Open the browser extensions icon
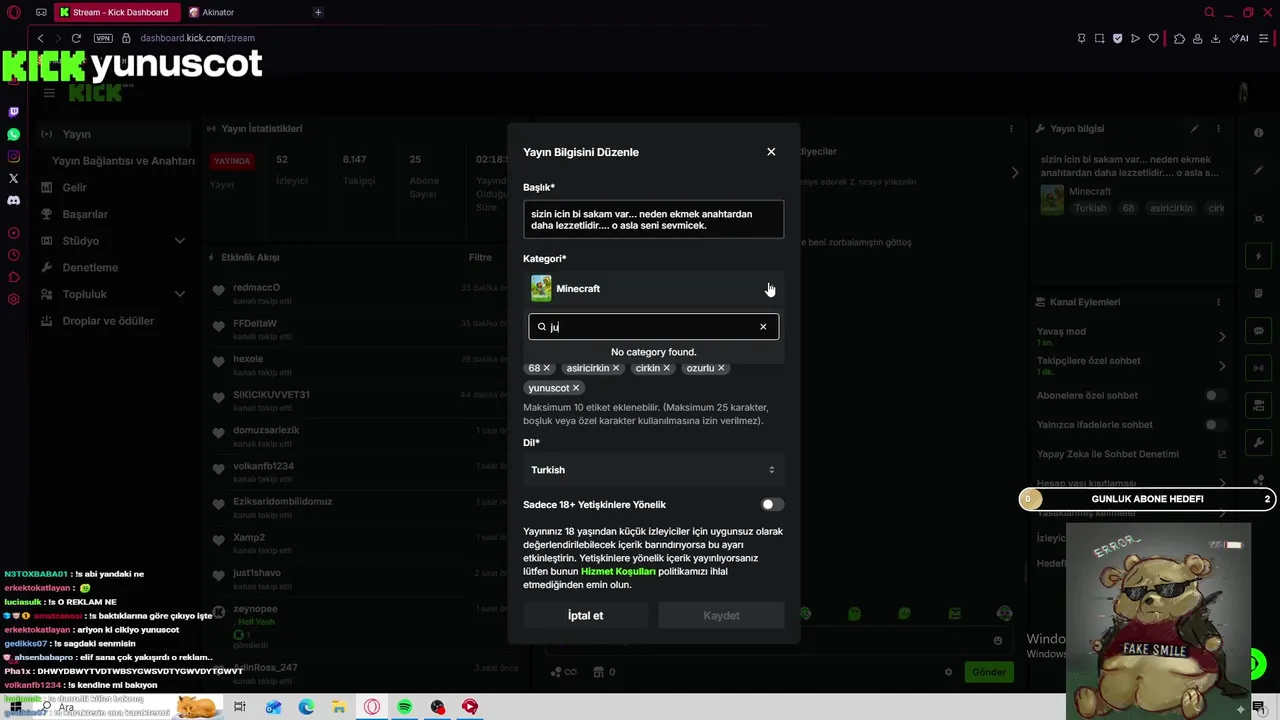Image resolution: width=1280 pixels, height=720 pixels. pos(1179,38)
